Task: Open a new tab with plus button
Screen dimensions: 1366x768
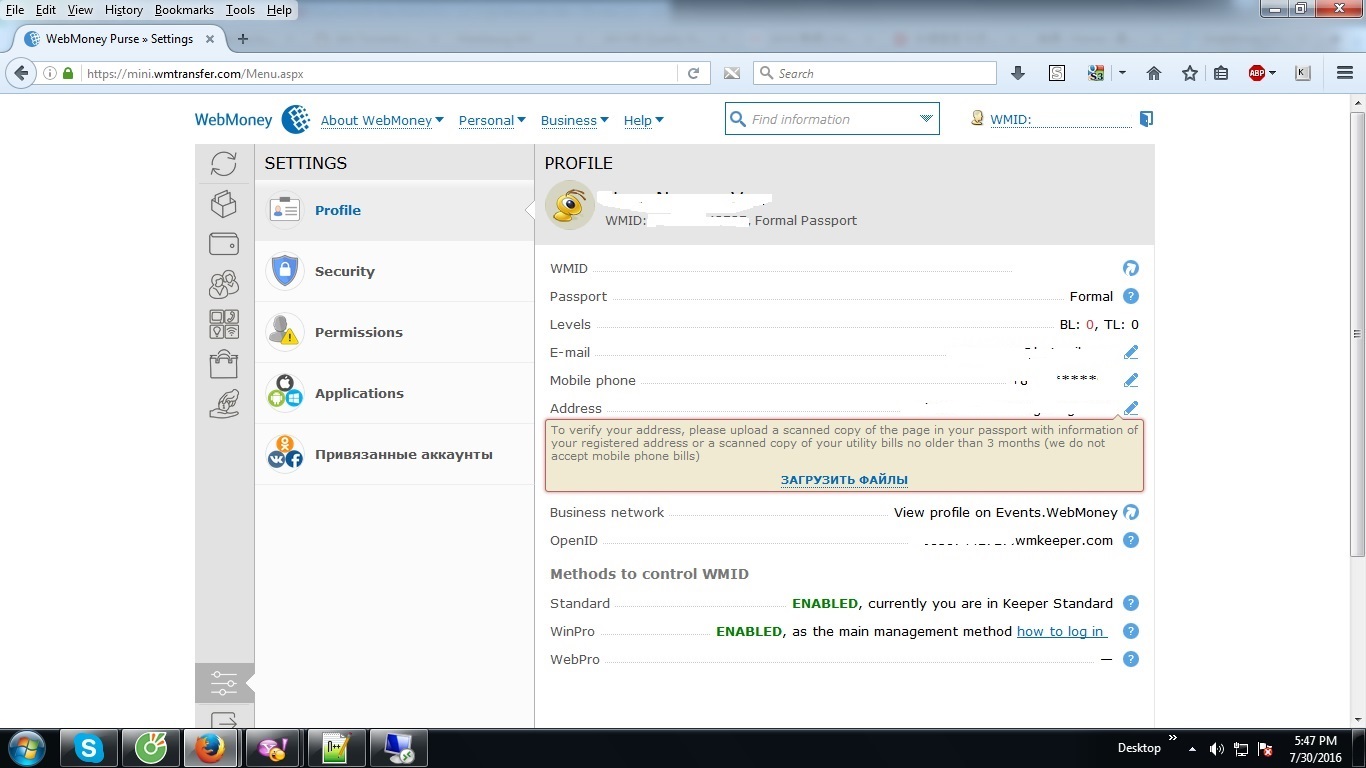Action: [242, 39]
